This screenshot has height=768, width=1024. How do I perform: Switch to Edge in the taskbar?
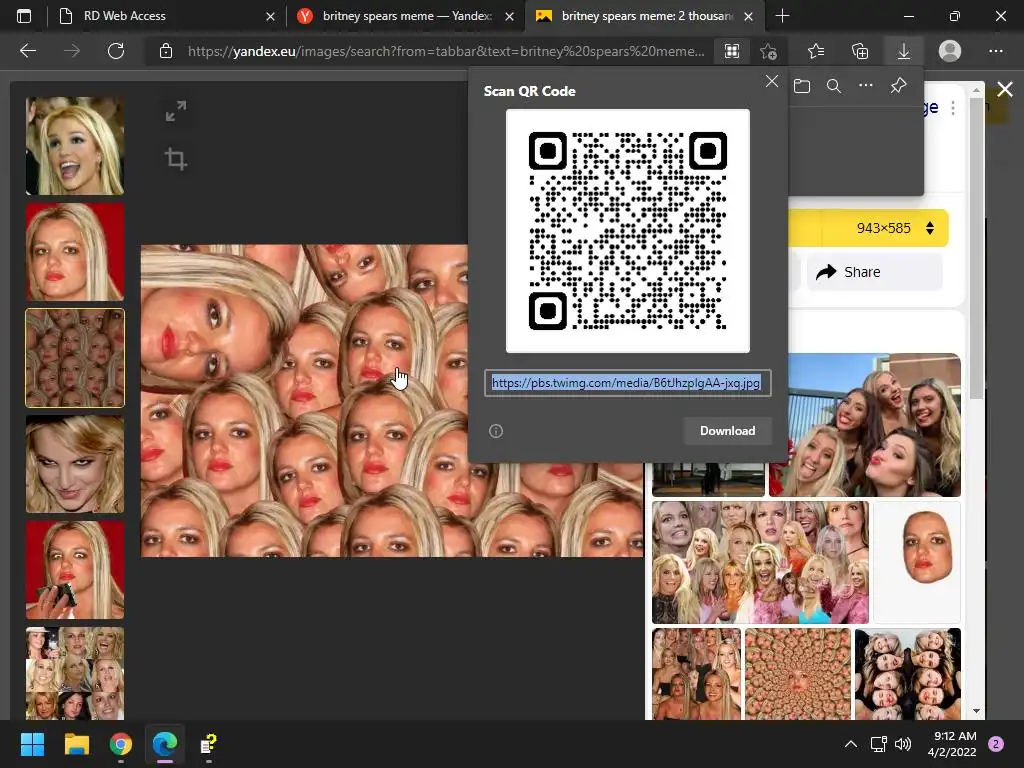point(165,744)
